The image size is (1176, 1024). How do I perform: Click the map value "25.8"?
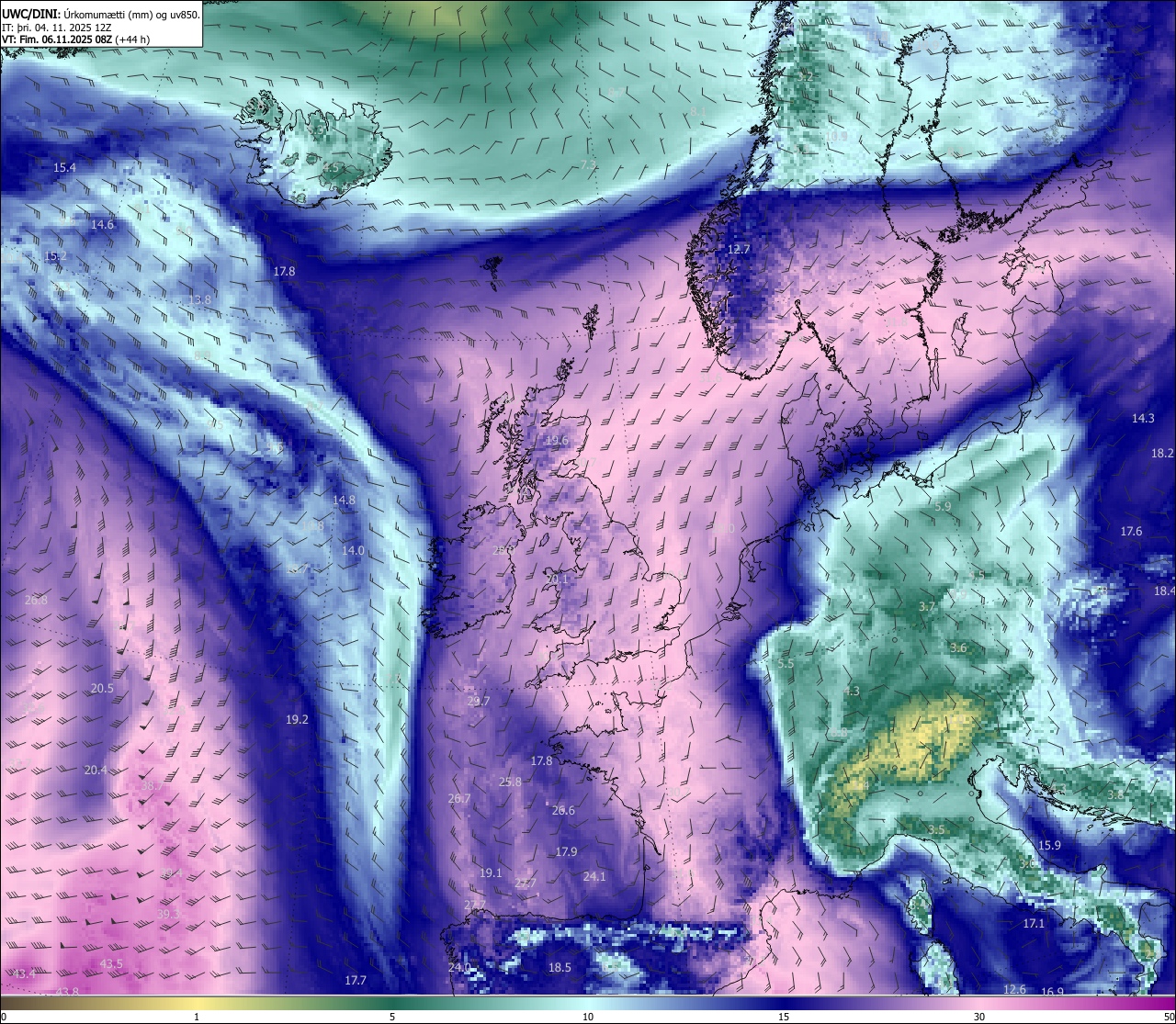(x=510, y=782)
